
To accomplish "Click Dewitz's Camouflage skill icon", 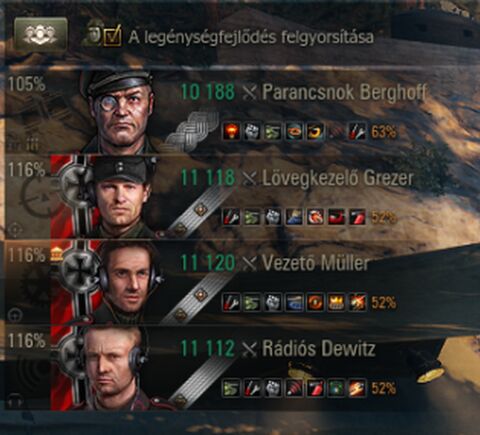I will (231, 388).
